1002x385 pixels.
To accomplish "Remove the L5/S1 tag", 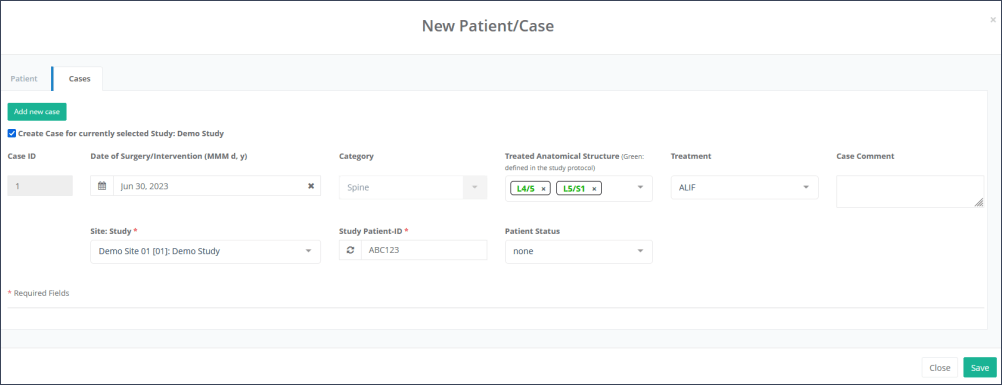I will pyautogui.click(x=594, y=189).
